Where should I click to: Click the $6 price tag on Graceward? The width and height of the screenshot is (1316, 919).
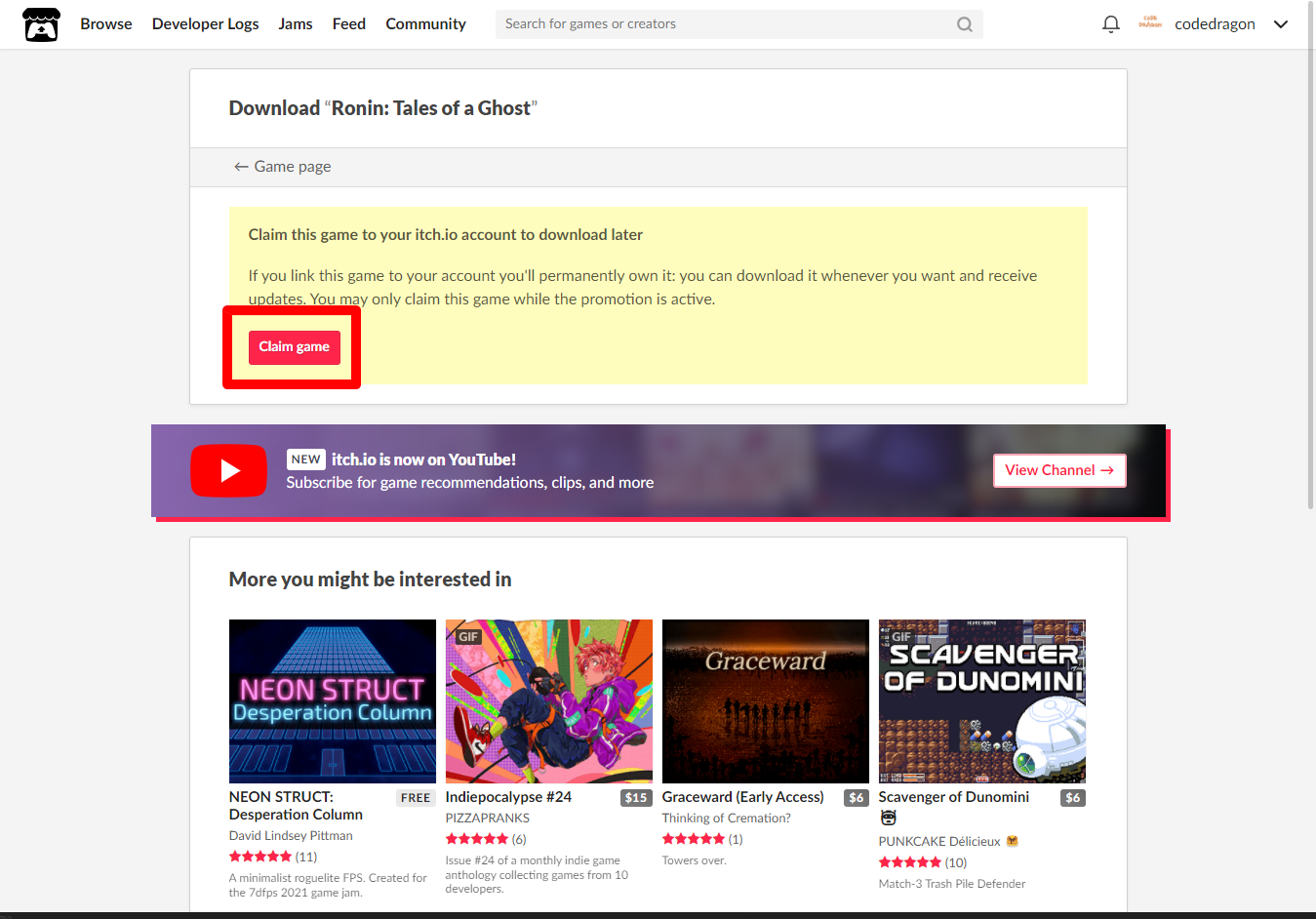point(857,798)
